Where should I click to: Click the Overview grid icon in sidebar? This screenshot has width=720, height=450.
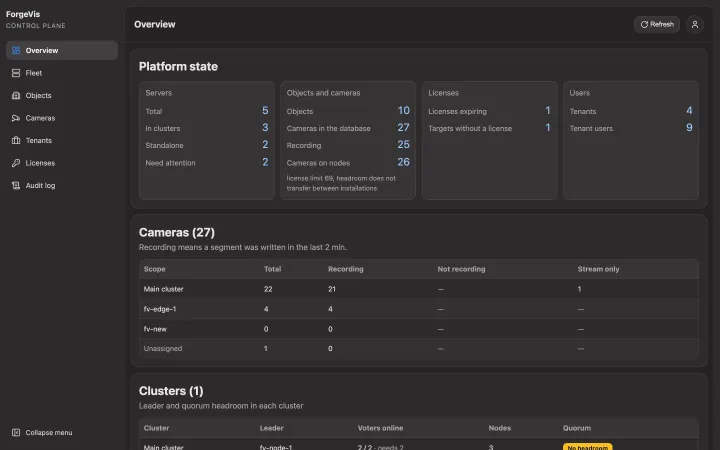click(16, 51)
